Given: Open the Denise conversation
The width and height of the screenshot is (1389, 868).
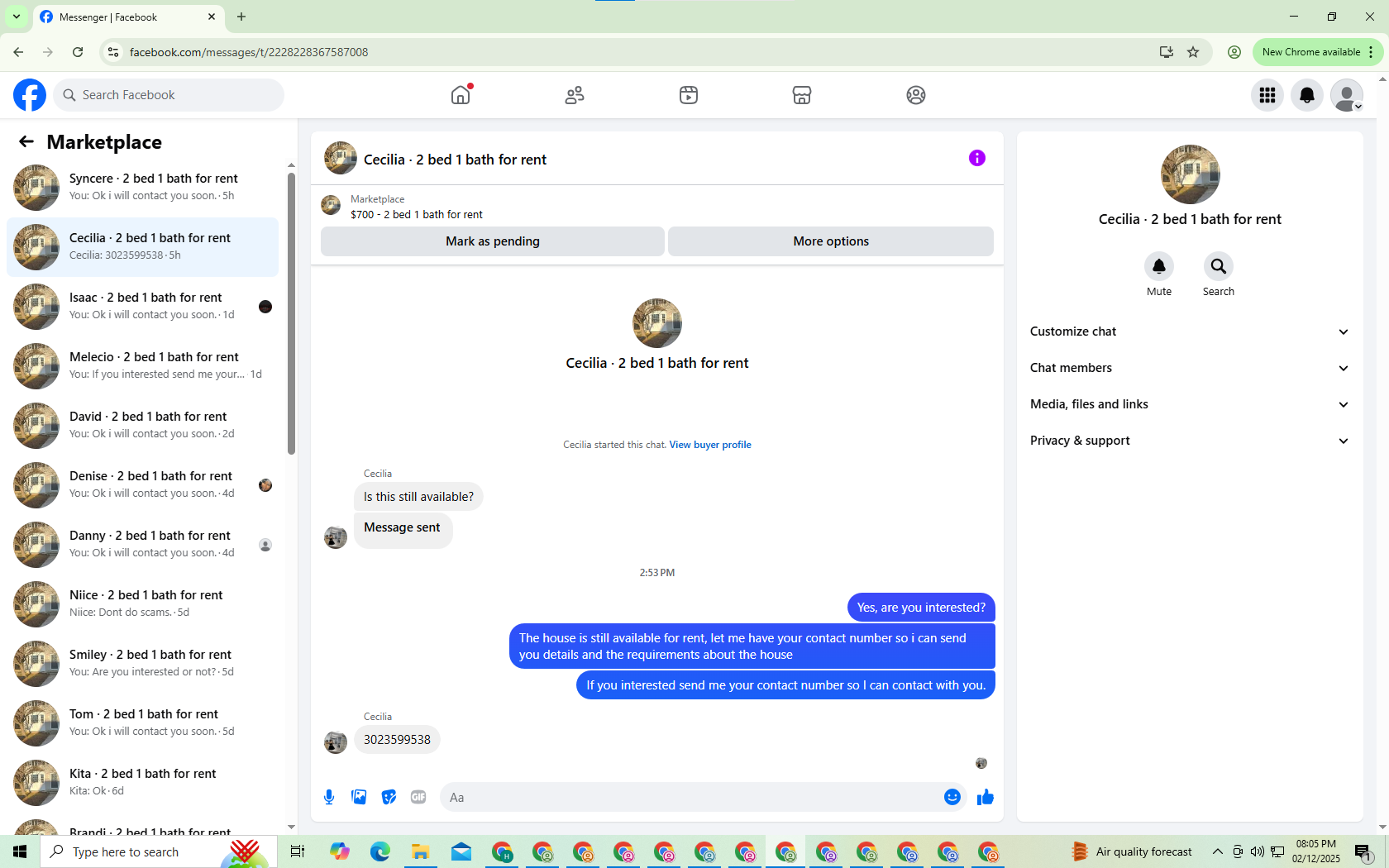Looking at the screenshot, I should tap(142, 485).
